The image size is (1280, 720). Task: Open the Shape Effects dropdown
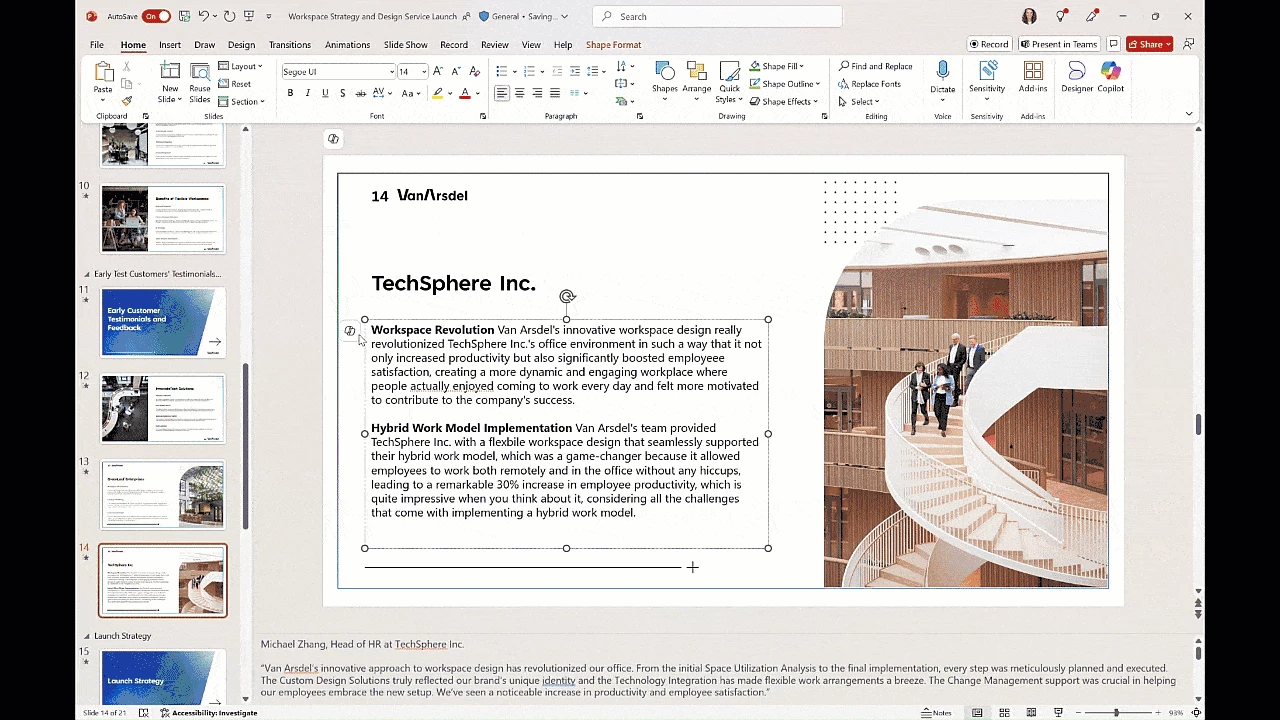pos(785,101)
